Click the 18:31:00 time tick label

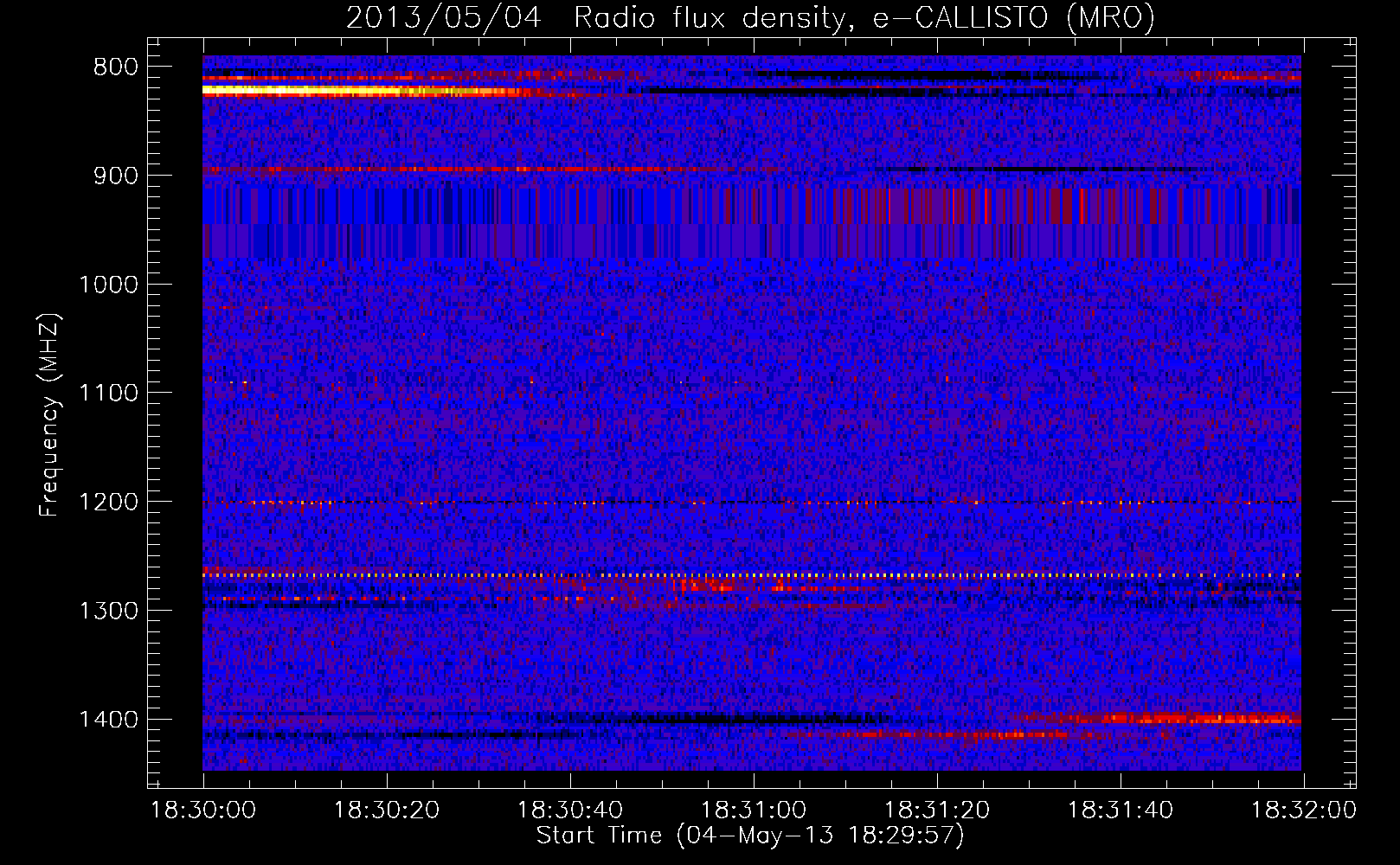(754, 811)
